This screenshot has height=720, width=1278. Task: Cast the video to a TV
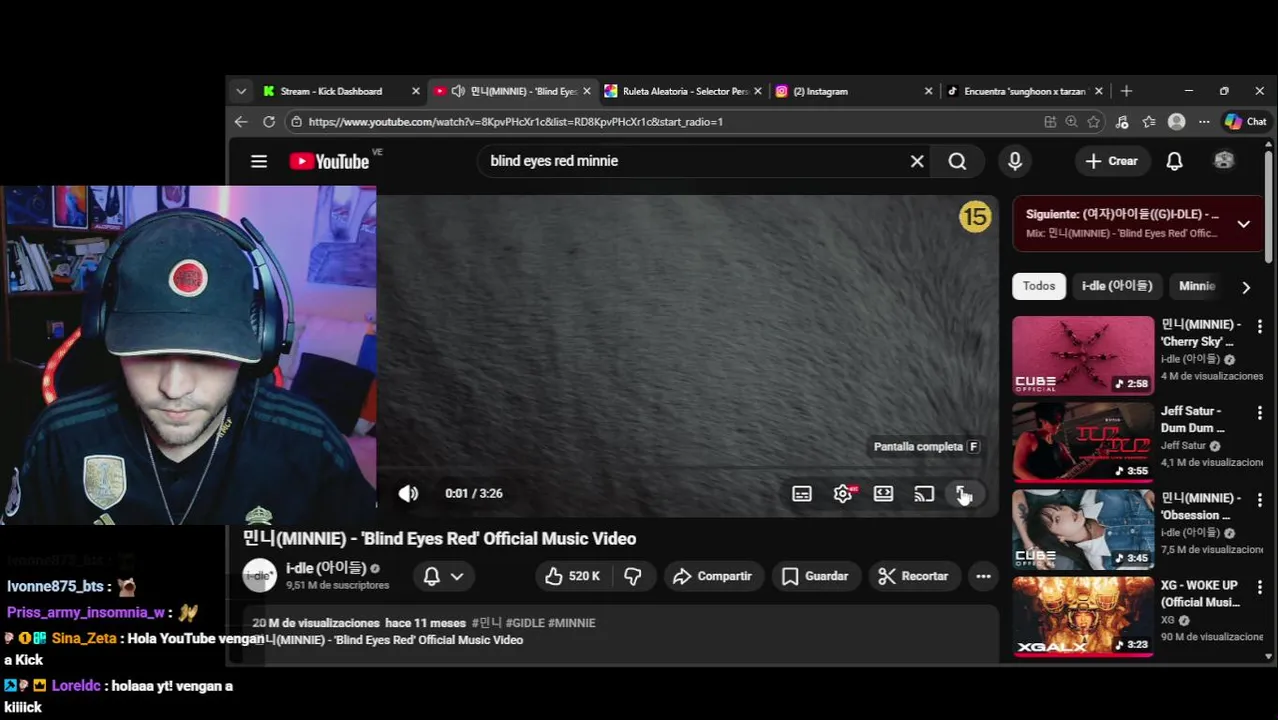[924, 493]
